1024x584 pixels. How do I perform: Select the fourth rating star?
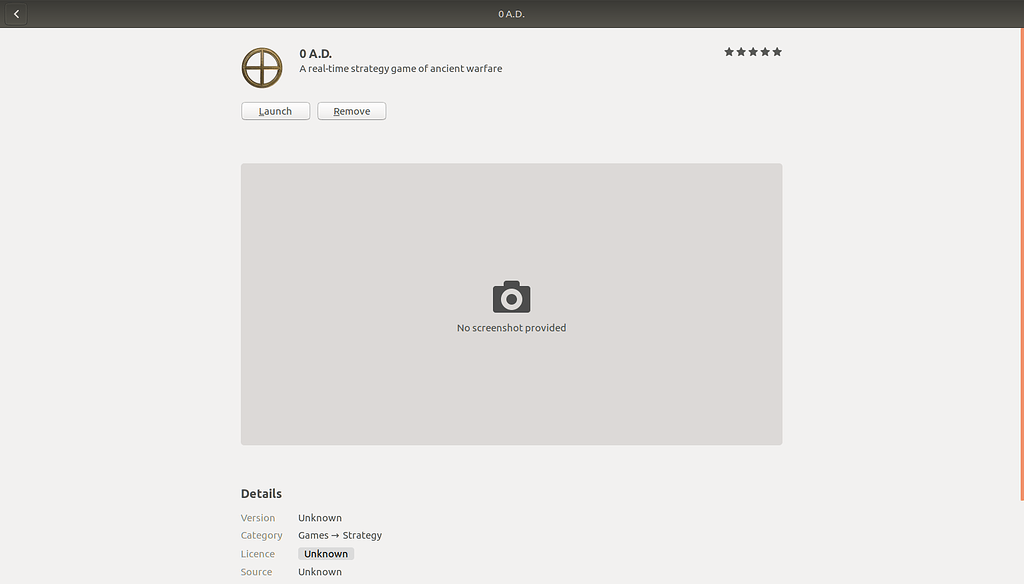coord(765,50)
